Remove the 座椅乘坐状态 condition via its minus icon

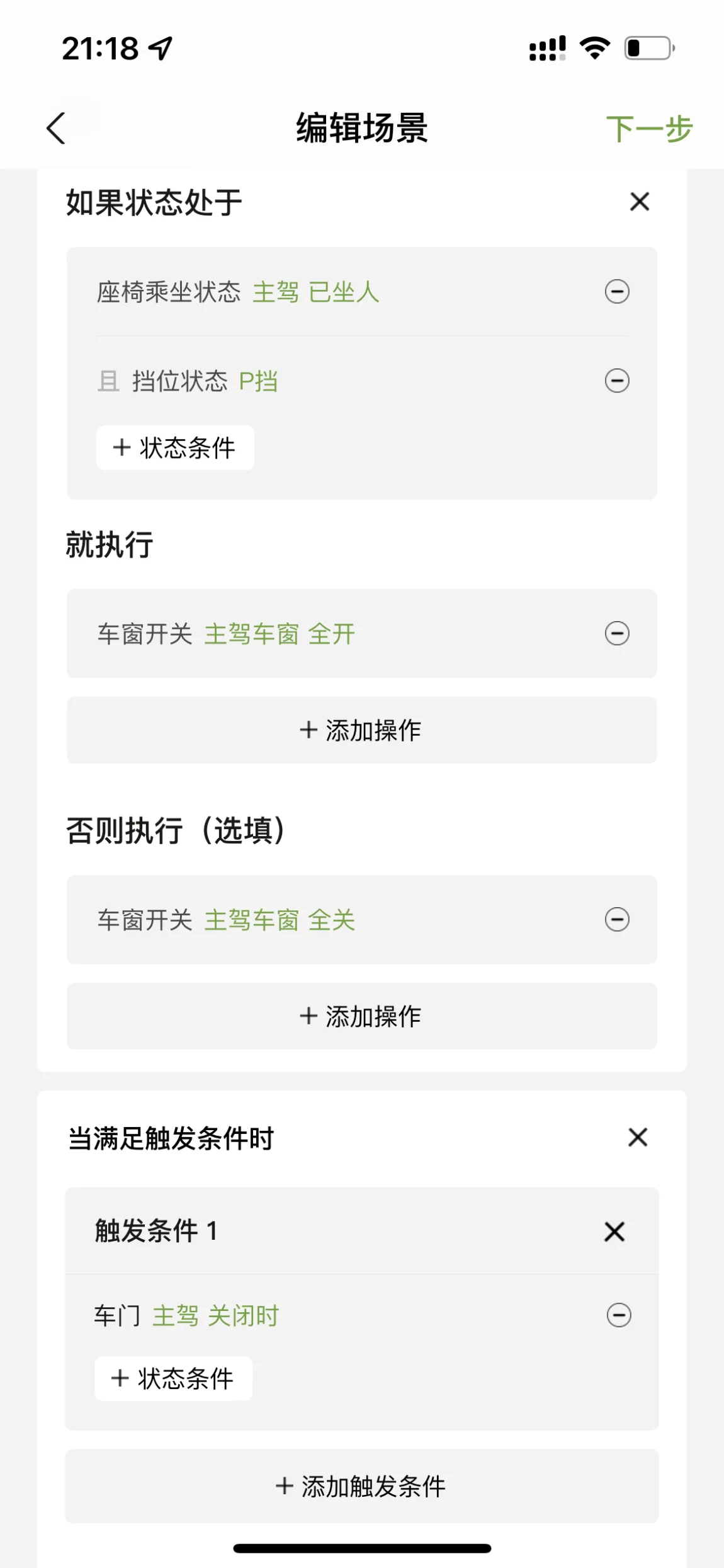click(617, 292)
